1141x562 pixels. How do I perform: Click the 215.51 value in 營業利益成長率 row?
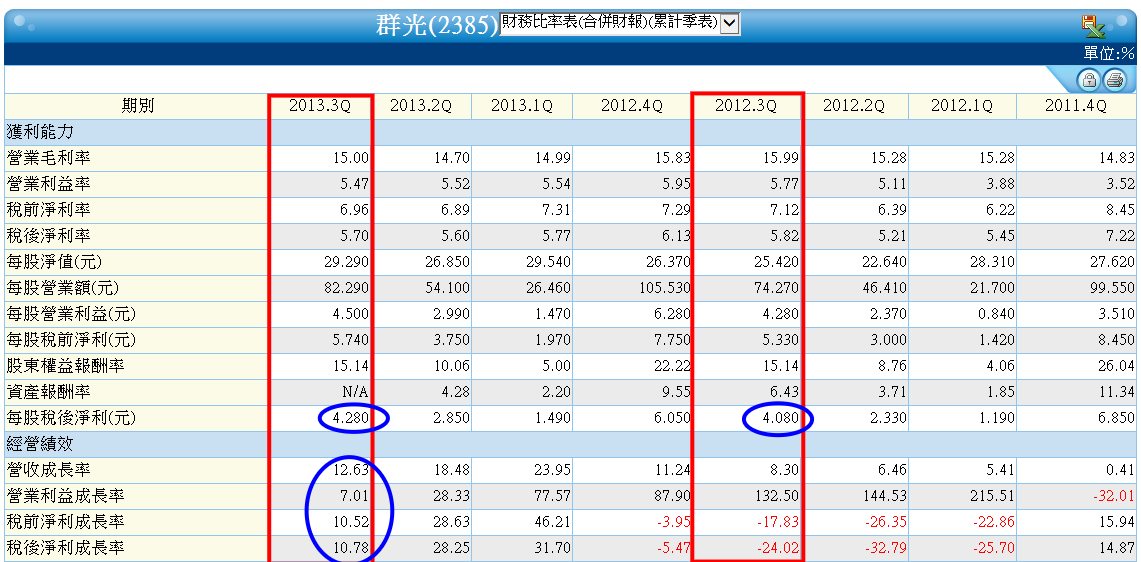coord(994,496)
